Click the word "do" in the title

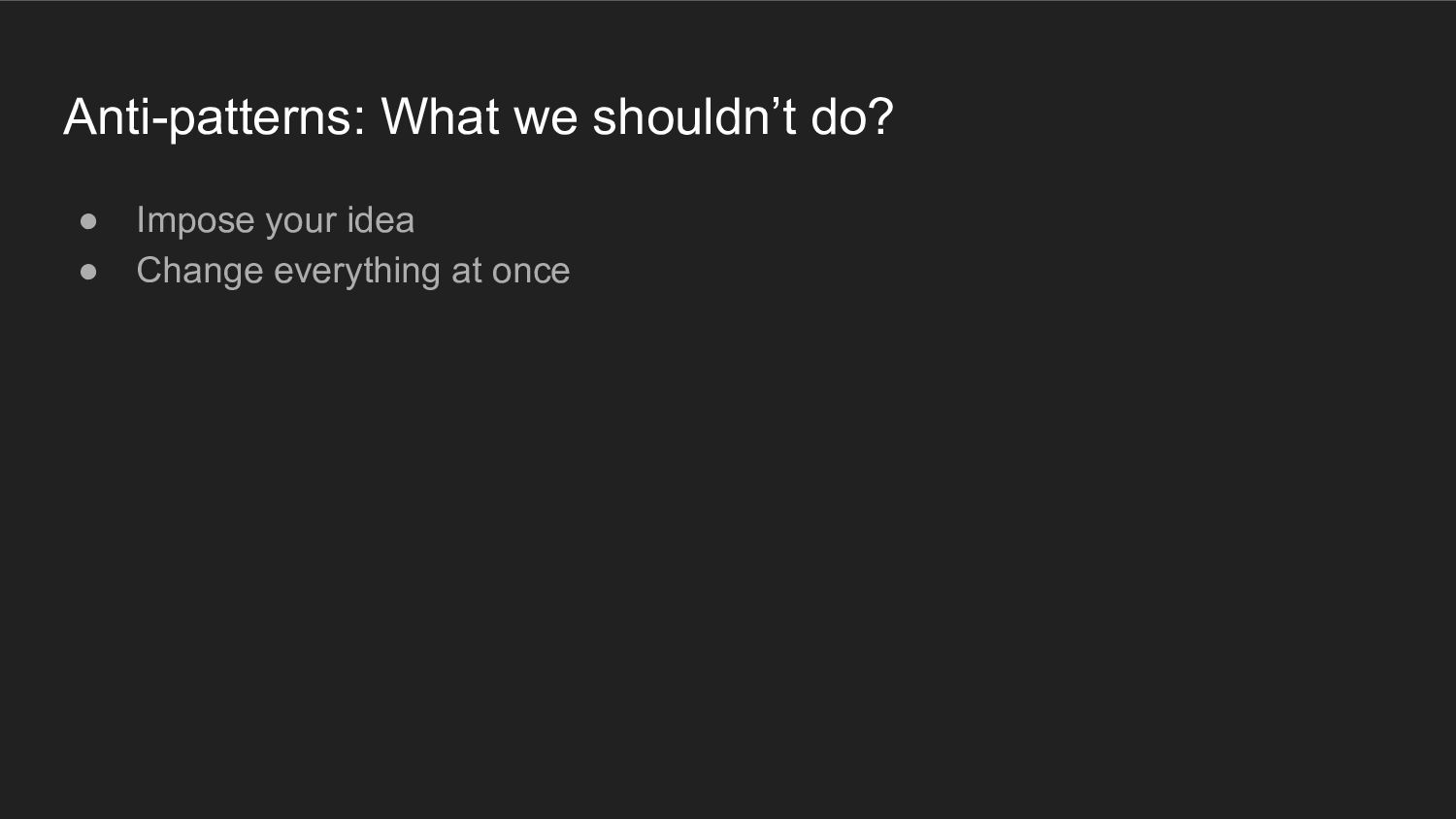(838, 116)
